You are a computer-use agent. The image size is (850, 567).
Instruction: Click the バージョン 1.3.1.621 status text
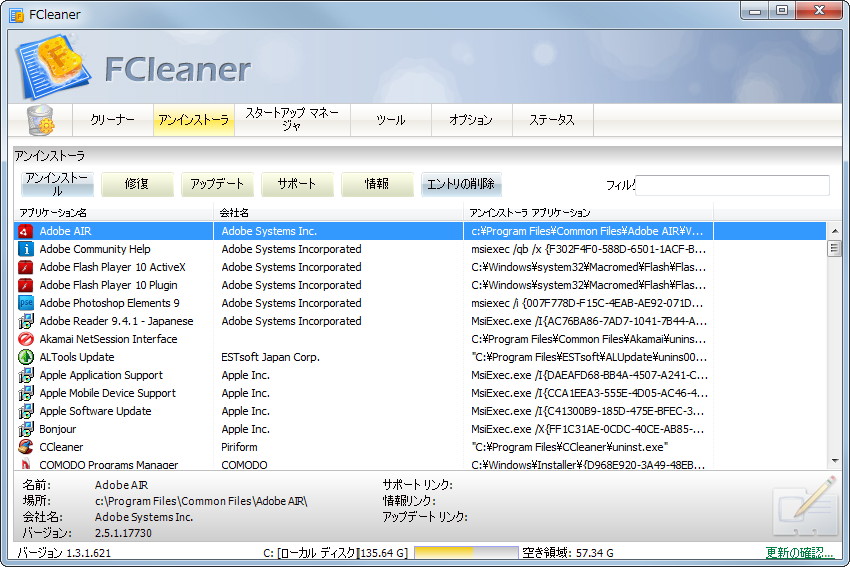pos(64,553)
